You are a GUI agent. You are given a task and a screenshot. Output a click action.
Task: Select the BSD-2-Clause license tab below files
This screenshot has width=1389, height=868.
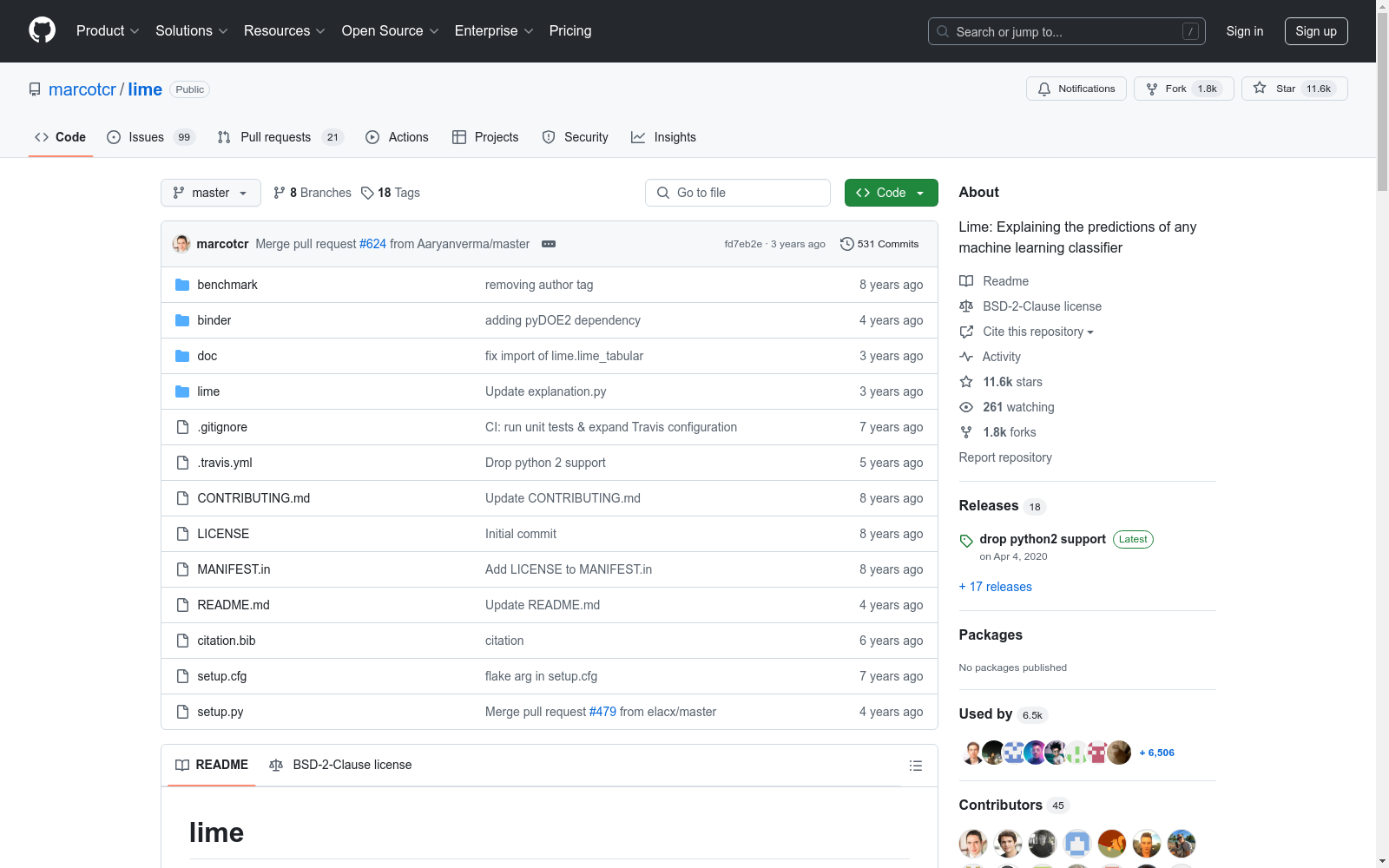[x=340, y=765]
